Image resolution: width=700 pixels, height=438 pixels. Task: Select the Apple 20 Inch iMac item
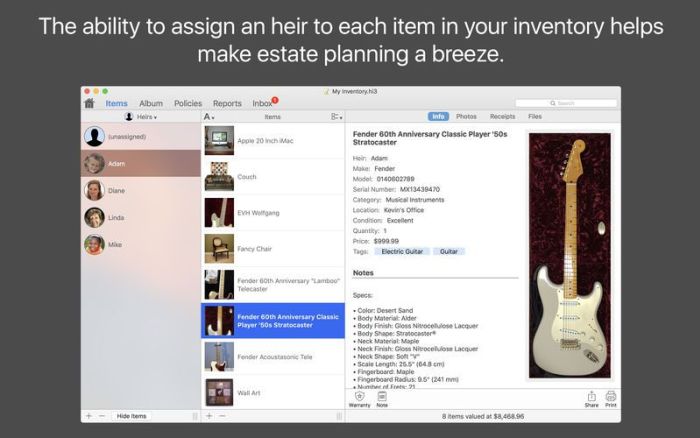[273, 141]
